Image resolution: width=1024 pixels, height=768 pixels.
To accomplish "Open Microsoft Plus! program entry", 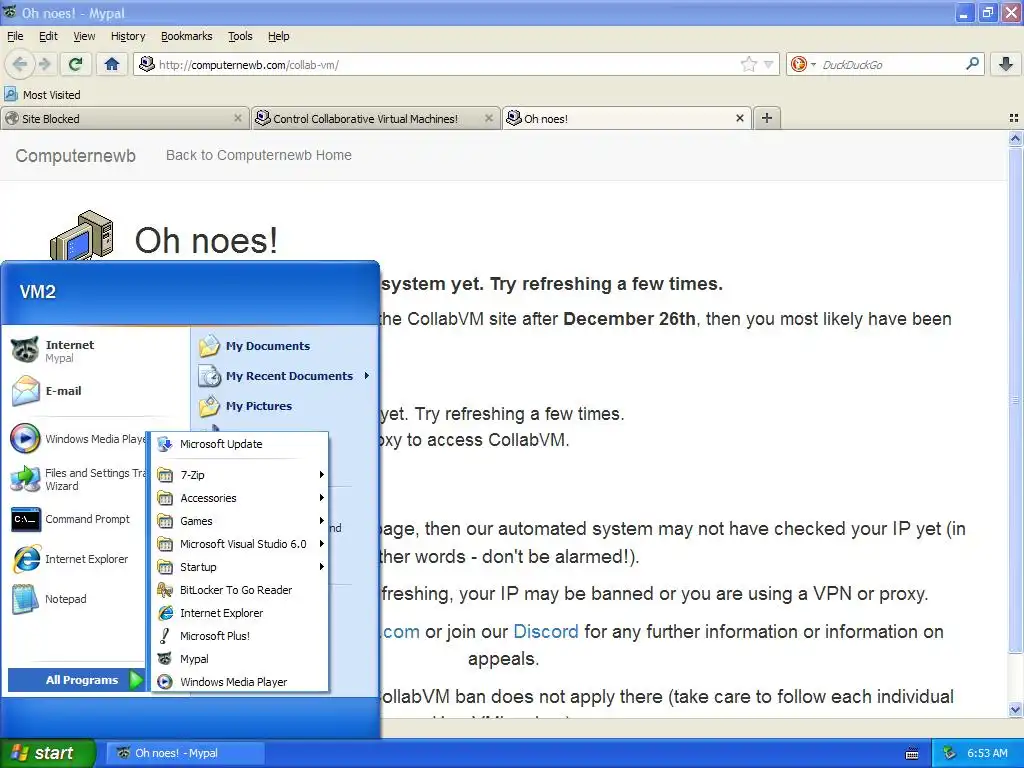I will (x=240, y=635).
